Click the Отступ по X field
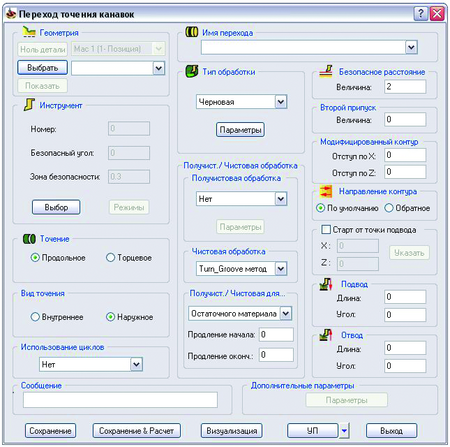This screenshot has height=447, width=450. tap(405, 155)
